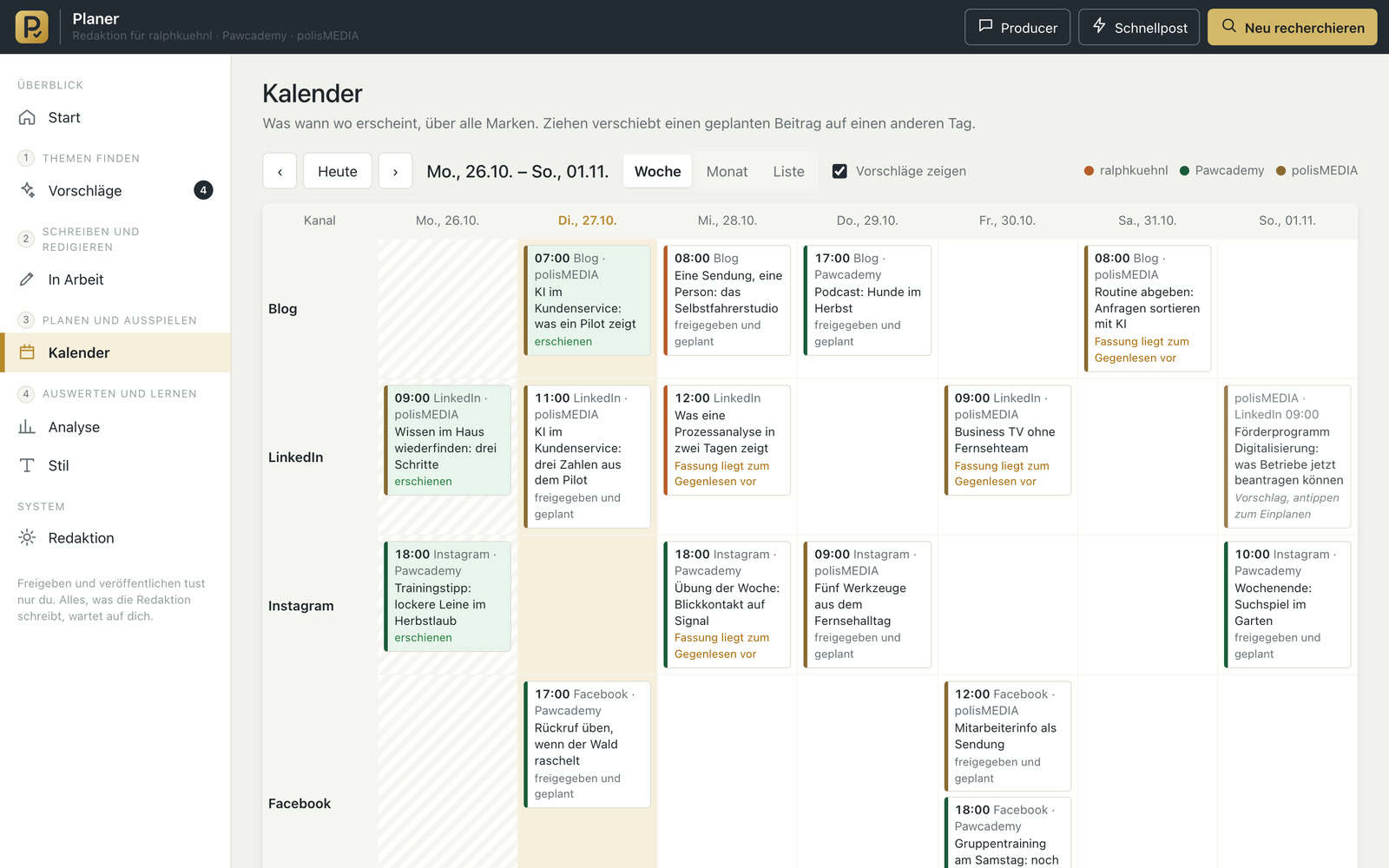Open Stil in the sidebar
1389x868 pixels.
[x=115, y=465]
